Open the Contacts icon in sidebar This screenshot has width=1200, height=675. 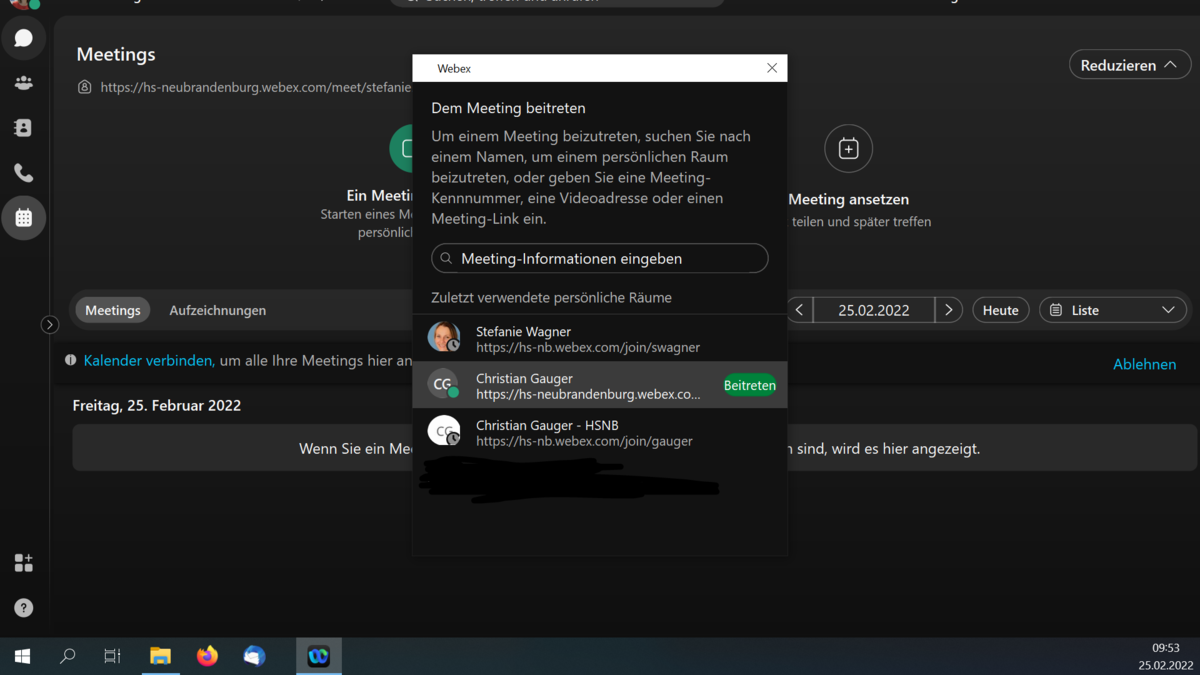24,128
